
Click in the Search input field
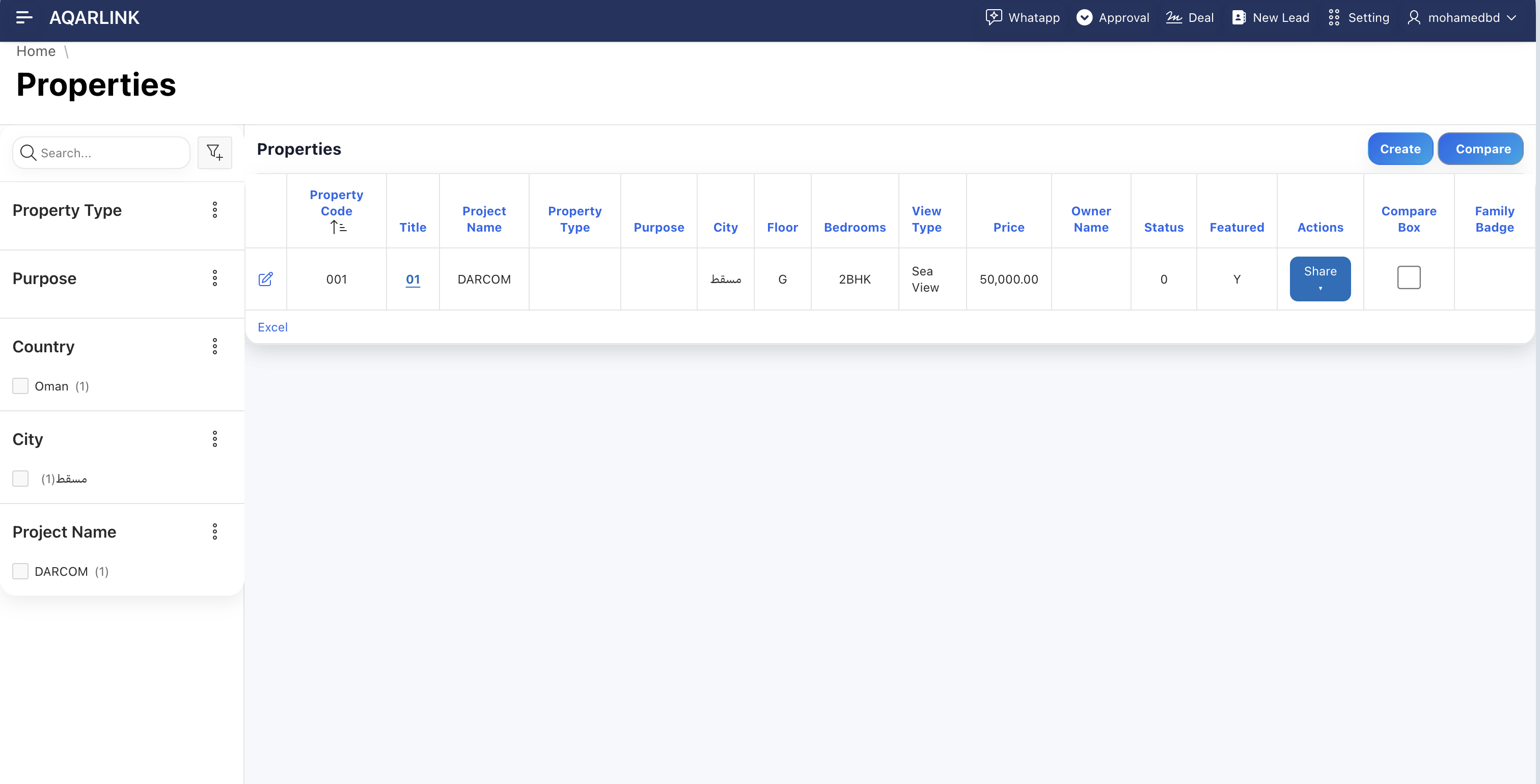tap(111, 153)
